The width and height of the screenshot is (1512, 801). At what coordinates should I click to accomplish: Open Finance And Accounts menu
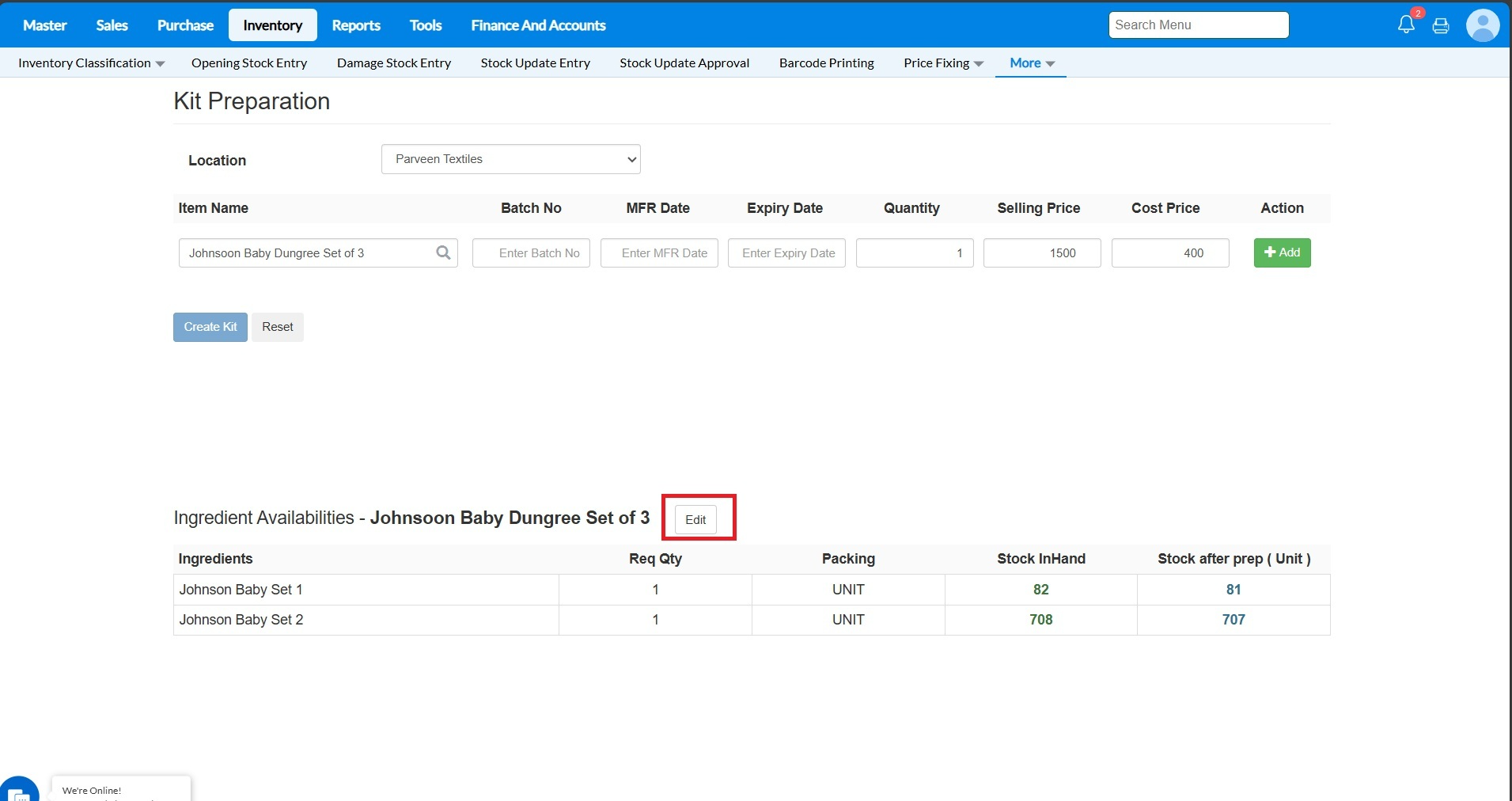pyautogui.click(x=538, y=25)
